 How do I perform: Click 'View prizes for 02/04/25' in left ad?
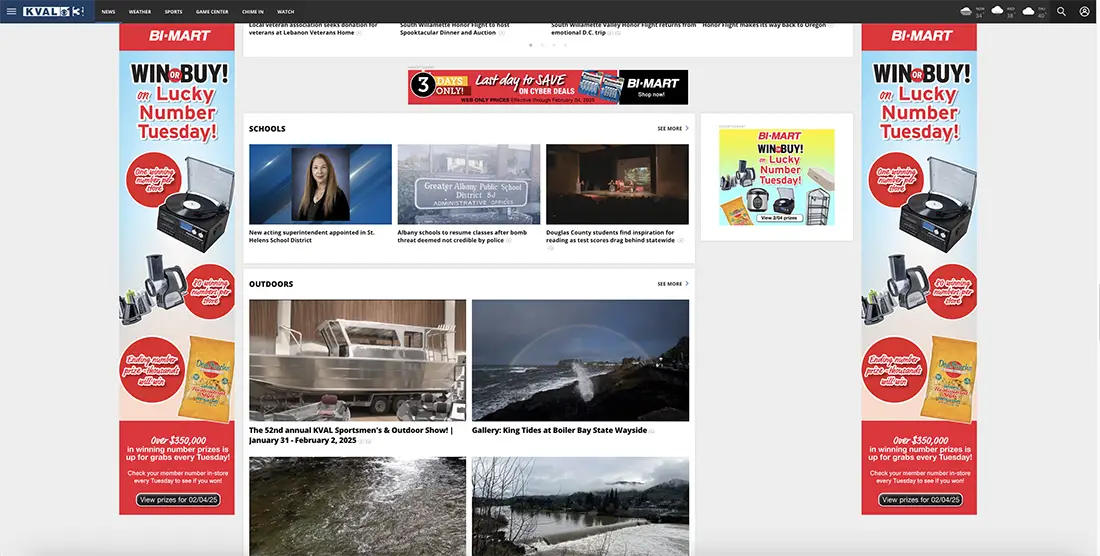pyautogui.click(x=178, y=500)
